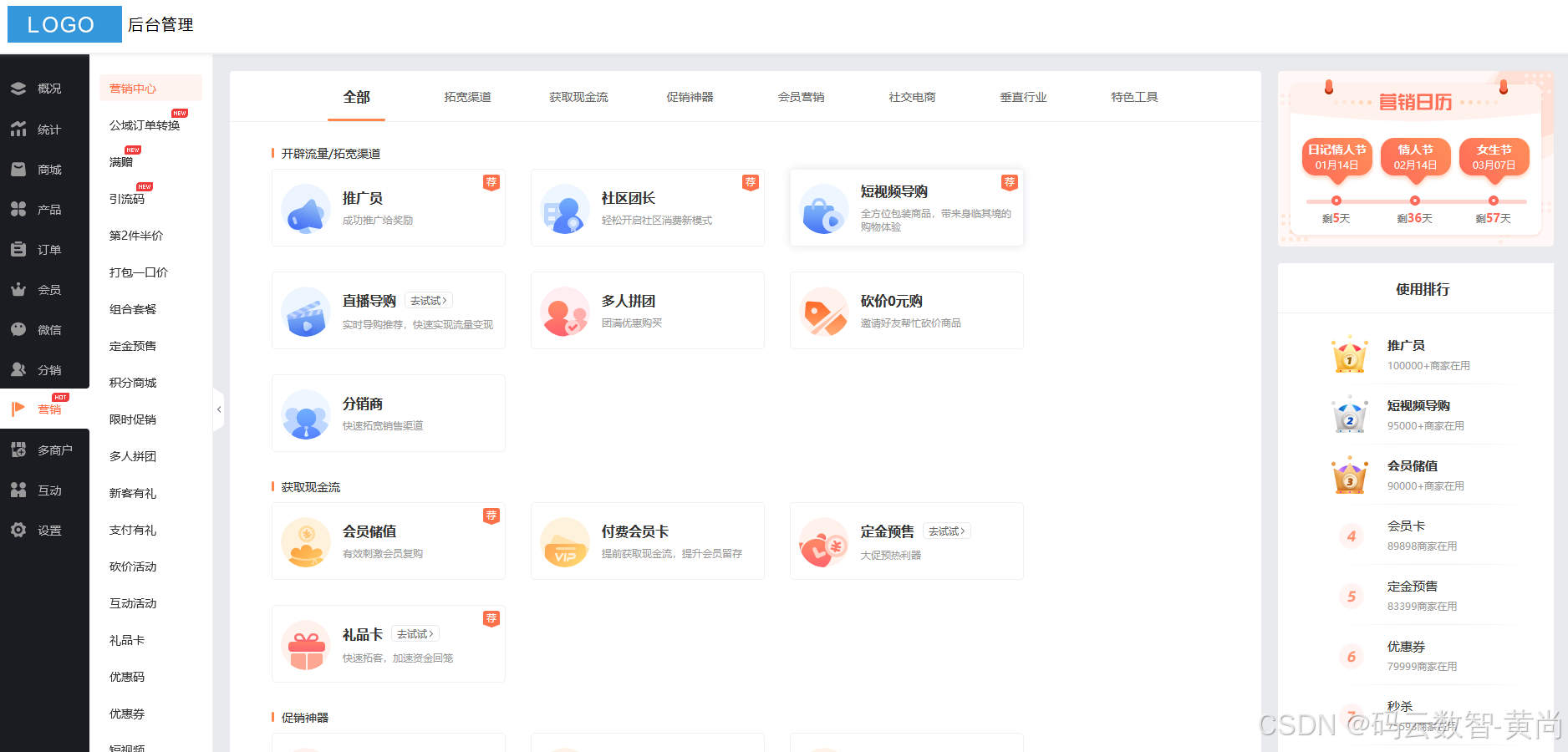The height and width of the screenshot is (752, 1568).
Task: Click the 推广员 megaphone card icon
Action: pos(306,209)
